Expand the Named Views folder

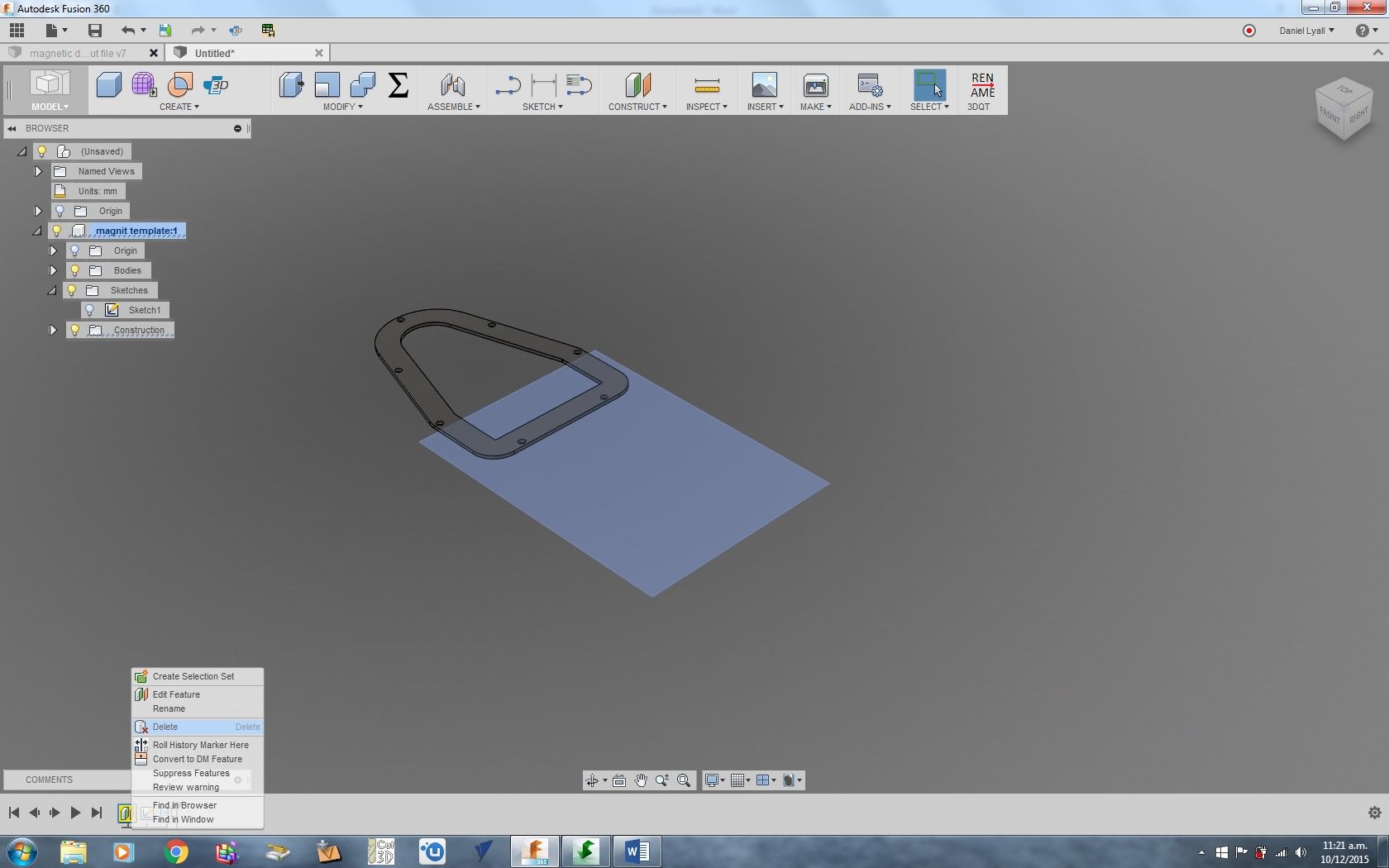pos(38,171)
